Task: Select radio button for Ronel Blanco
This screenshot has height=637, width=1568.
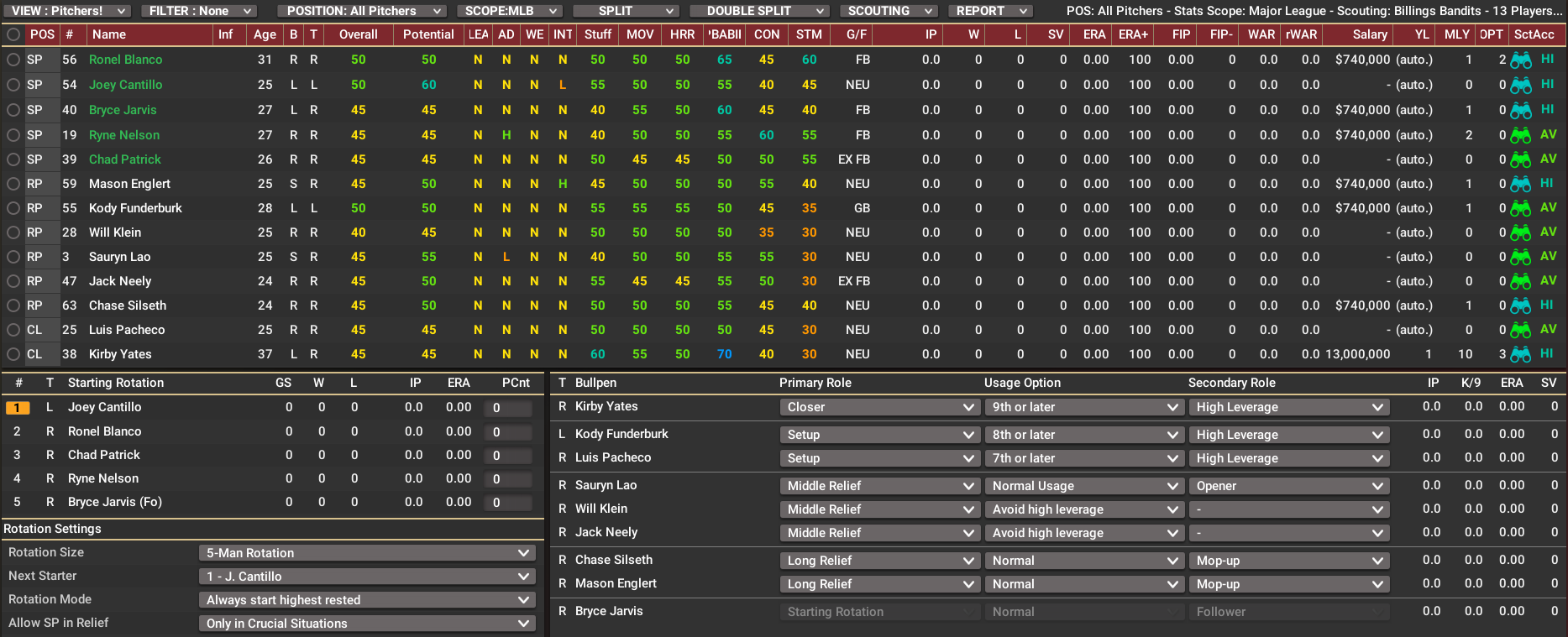Action: (x=13, y=60)
